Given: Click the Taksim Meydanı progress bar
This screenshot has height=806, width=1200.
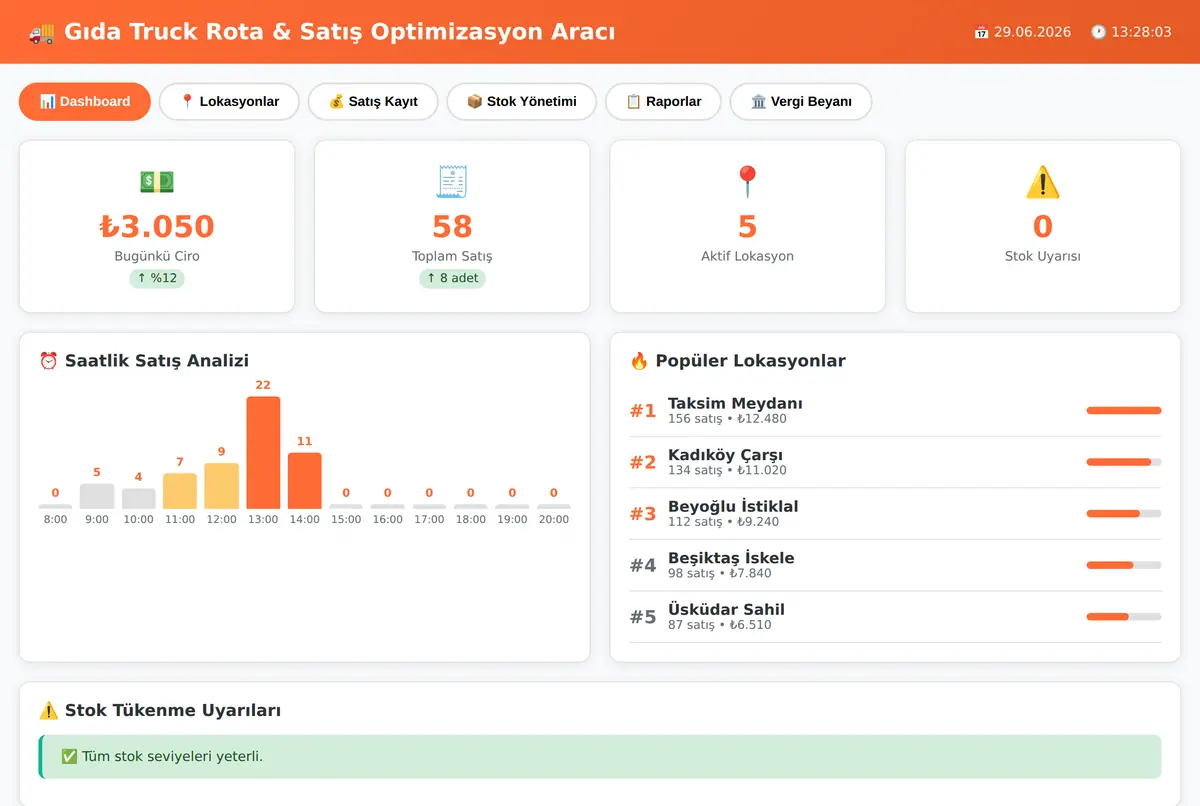Looking at the screenshot, I should [1124, 410].
